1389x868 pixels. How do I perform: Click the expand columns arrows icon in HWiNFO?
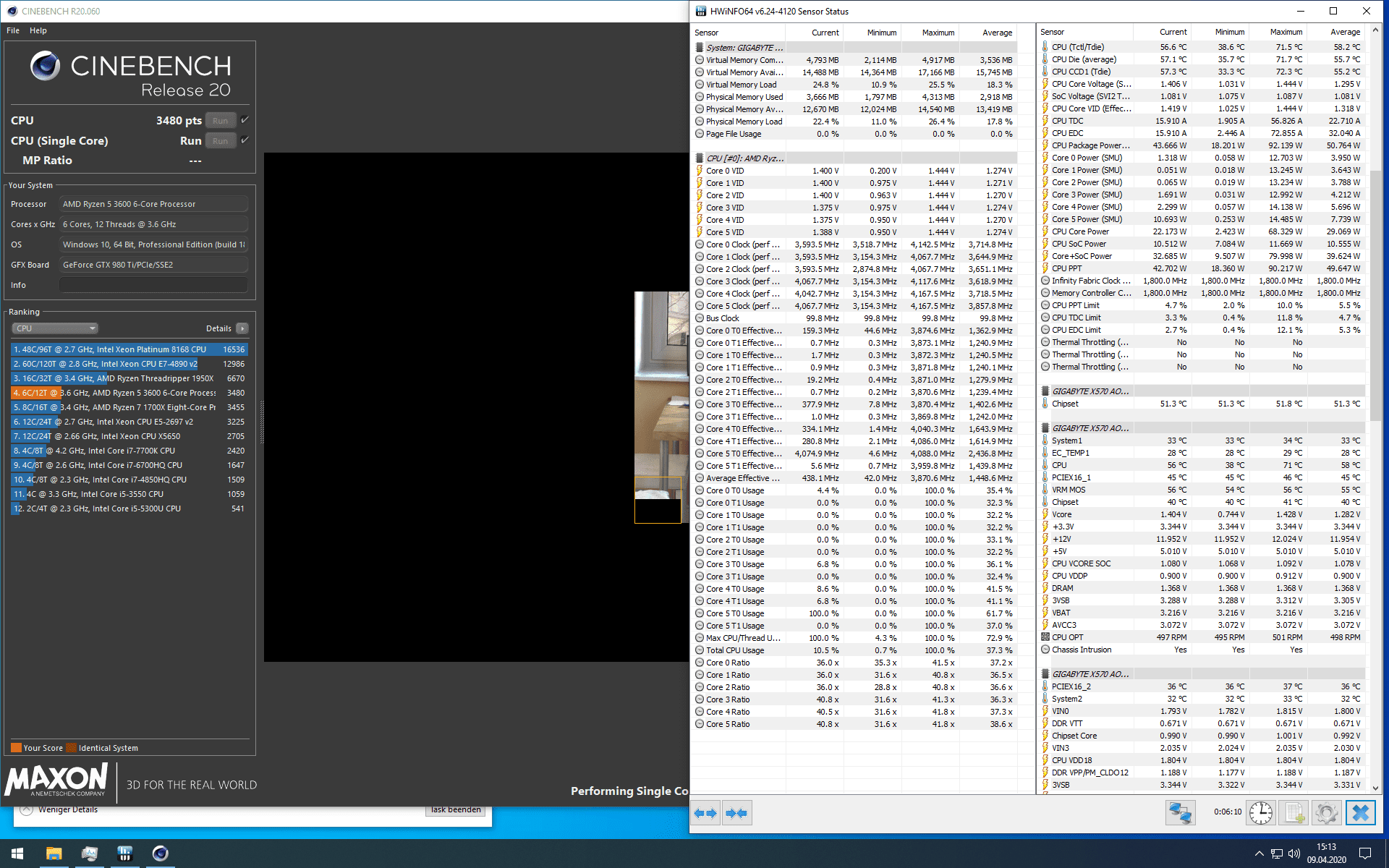pyautogui.click(x=705, y=813)
